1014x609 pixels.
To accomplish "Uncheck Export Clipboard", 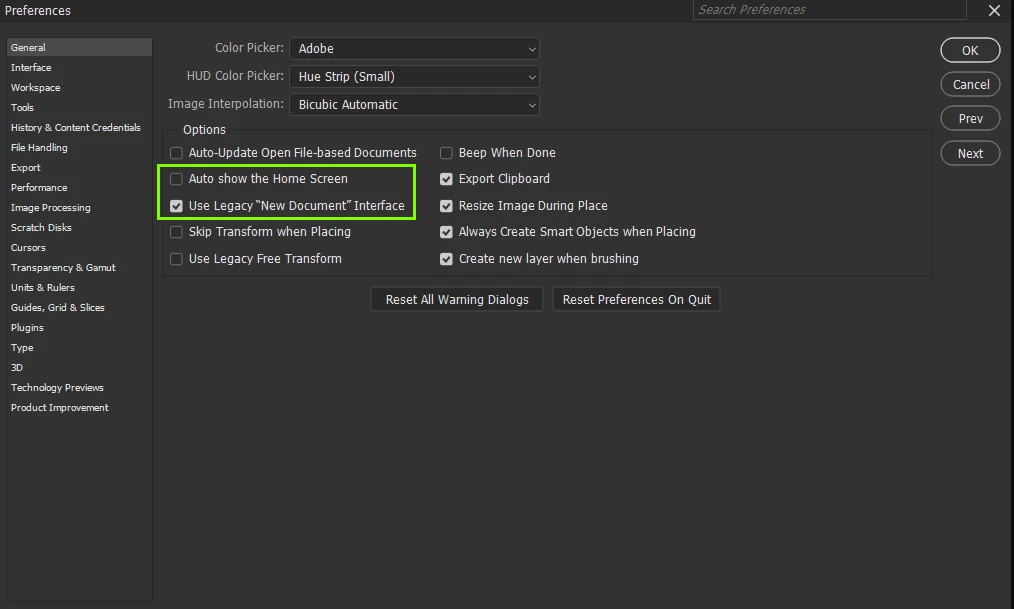I will click(x=446, y=179).
